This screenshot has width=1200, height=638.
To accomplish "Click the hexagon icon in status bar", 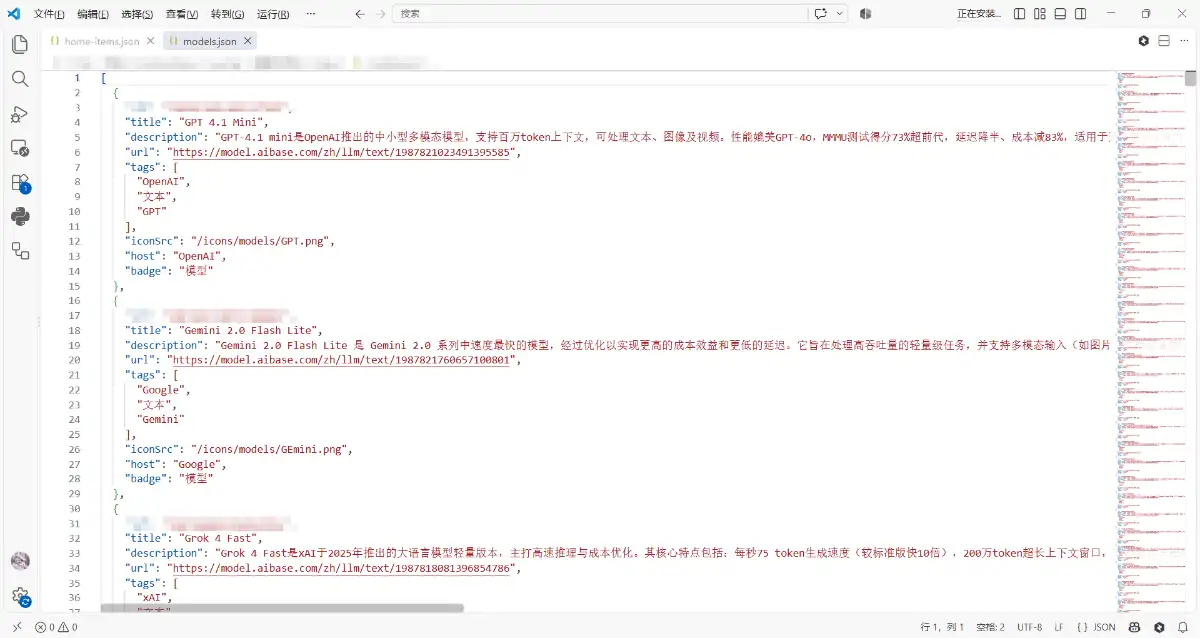I will [1159, 627].
